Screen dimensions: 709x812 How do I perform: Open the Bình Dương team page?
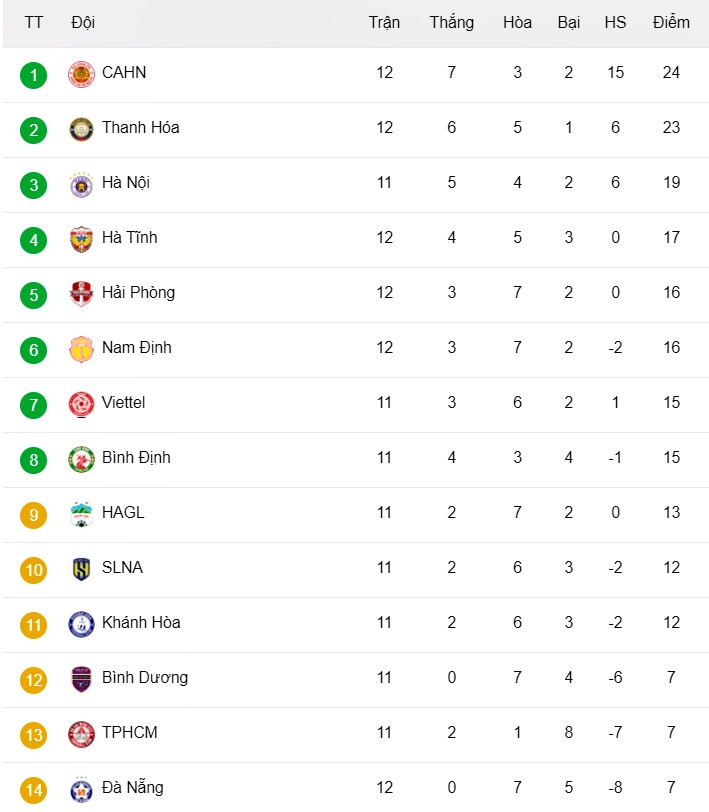pos(144,677)
